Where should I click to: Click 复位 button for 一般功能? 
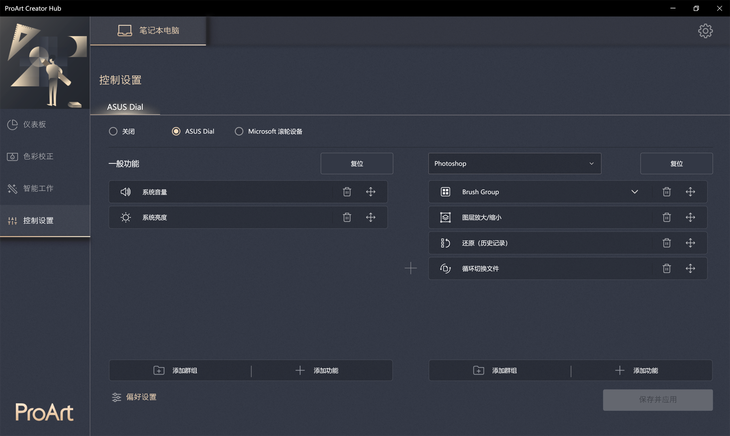pos(356,163)
